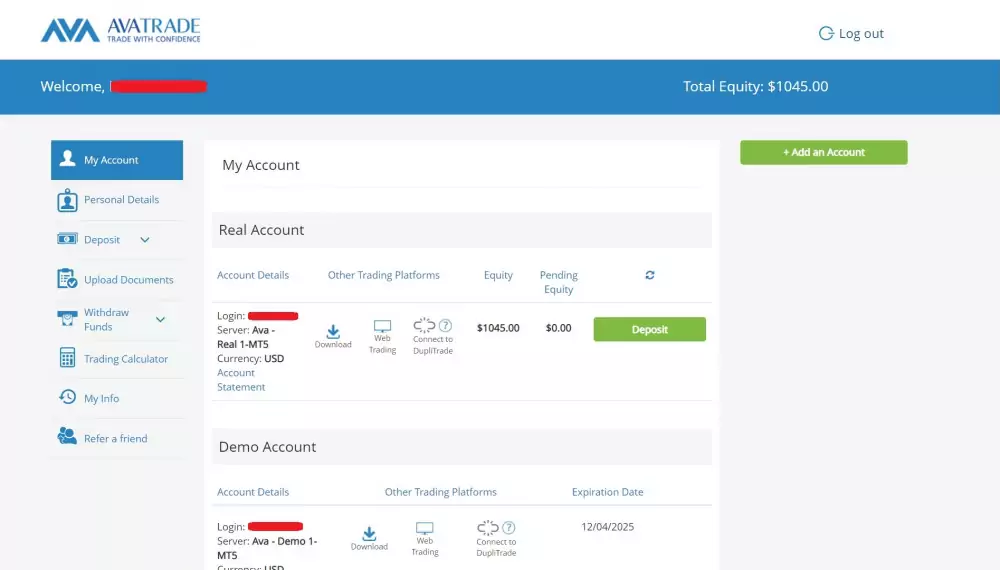Click the $0.00 pending equity value
The width and height of the screenshot is (1000, 570).
tap(559, 328)
